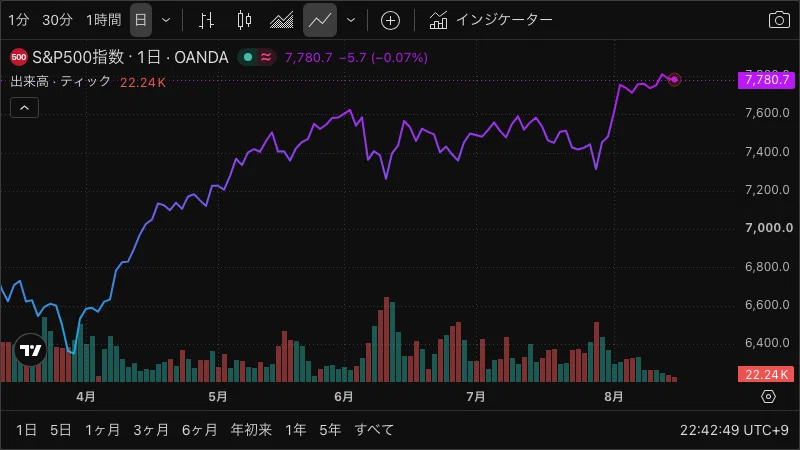Switch to candlestick chart style
Image resolution: width=800 pixels, height=450 pixels.
[x=244, y=20]
